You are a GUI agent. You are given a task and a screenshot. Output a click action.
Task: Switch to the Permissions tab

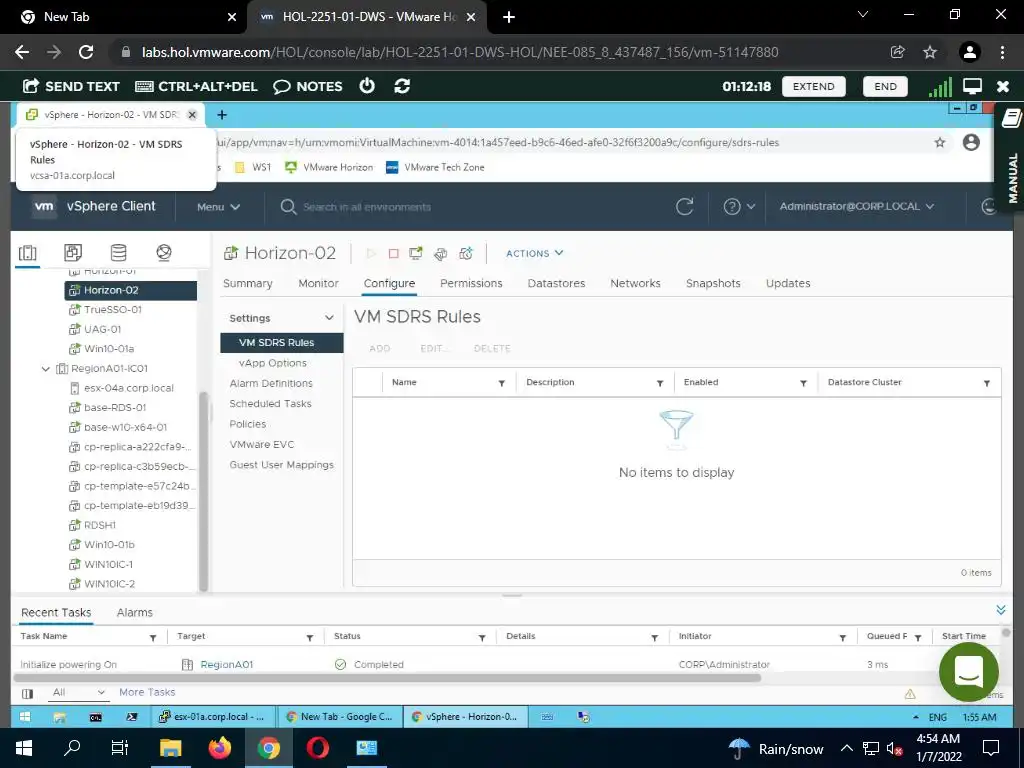point(471,283)
